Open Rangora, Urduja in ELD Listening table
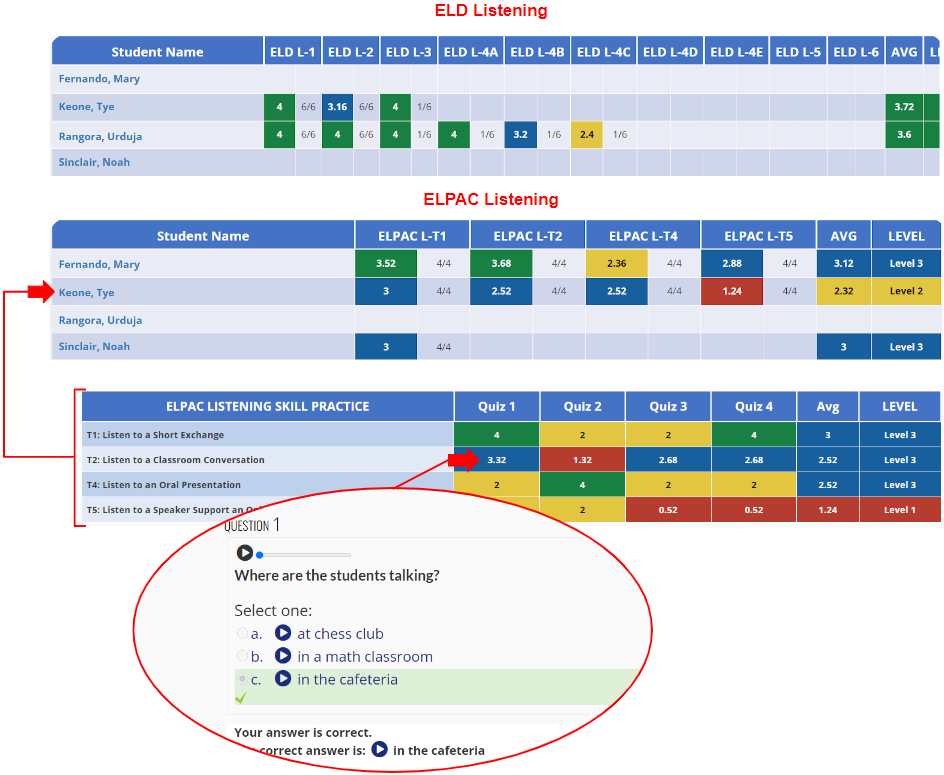This screenshot has height=775, width=944. (100, 136)
